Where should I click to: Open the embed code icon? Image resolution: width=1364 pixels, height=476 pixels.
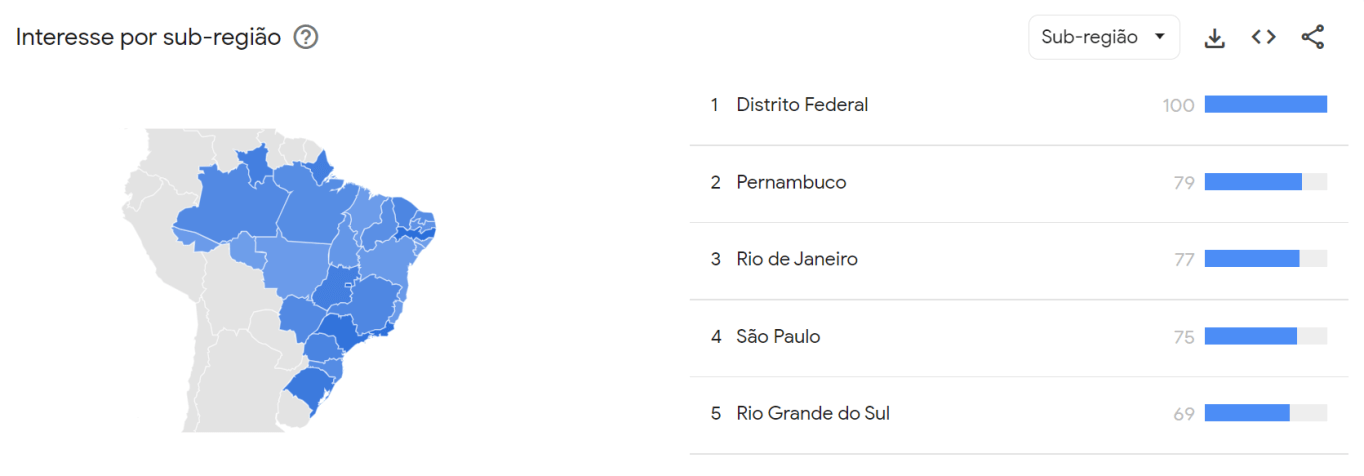(1263, 38)
